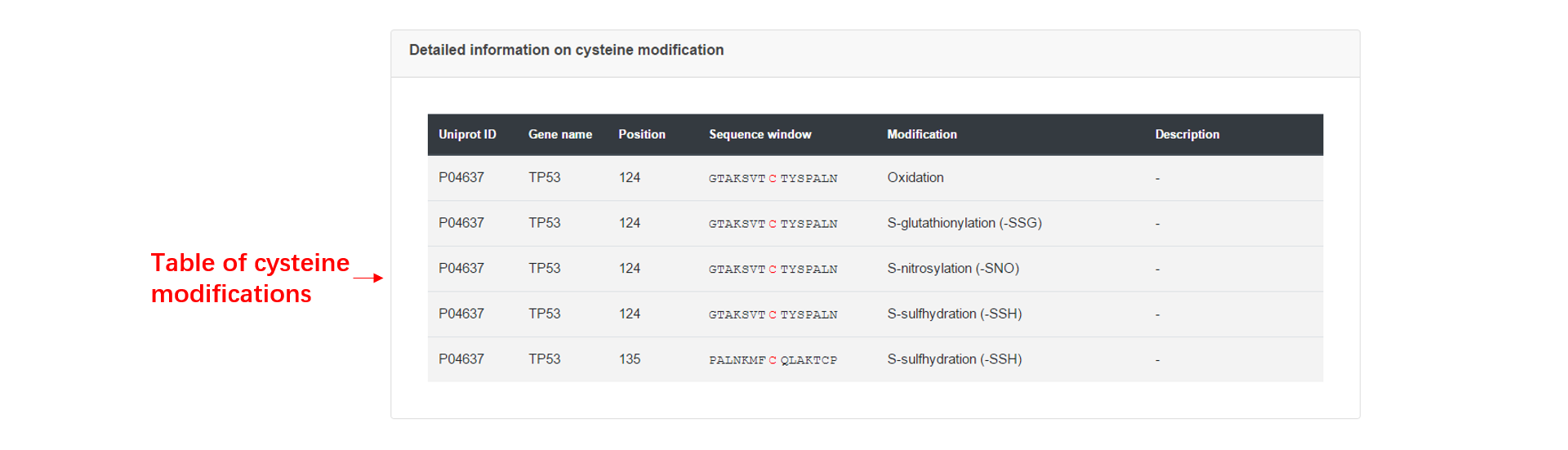Click the red arrow pointing to the table

(368, 278)
